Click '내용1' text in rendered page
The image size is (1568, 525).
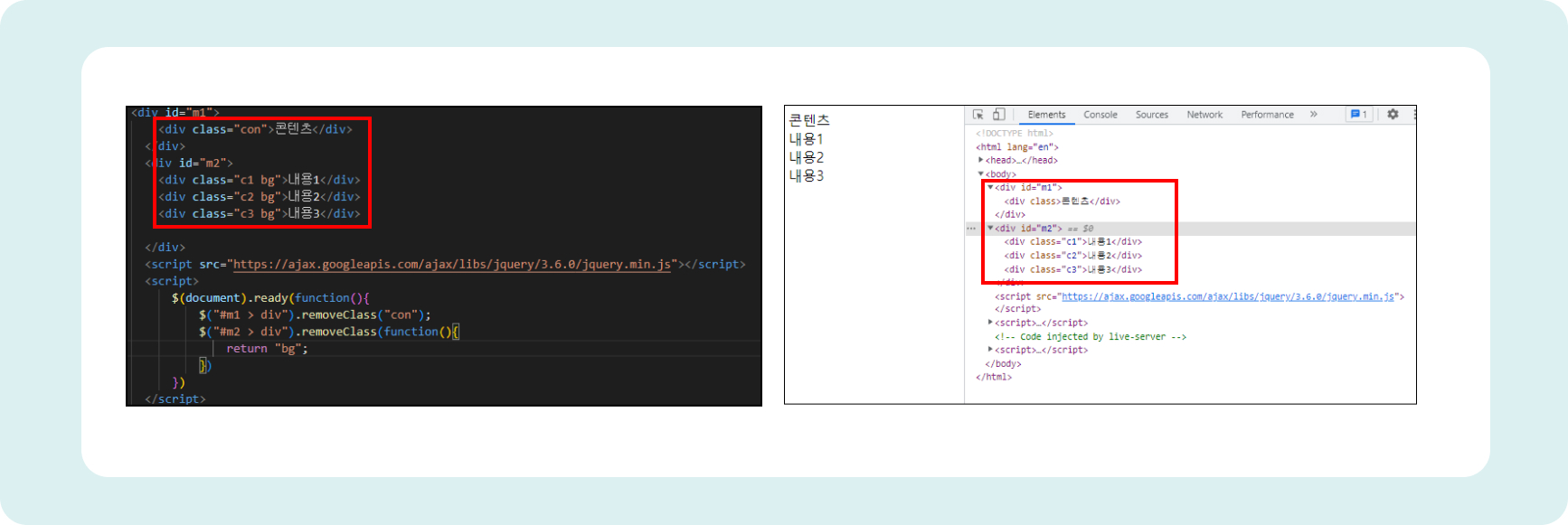[807, 139]
